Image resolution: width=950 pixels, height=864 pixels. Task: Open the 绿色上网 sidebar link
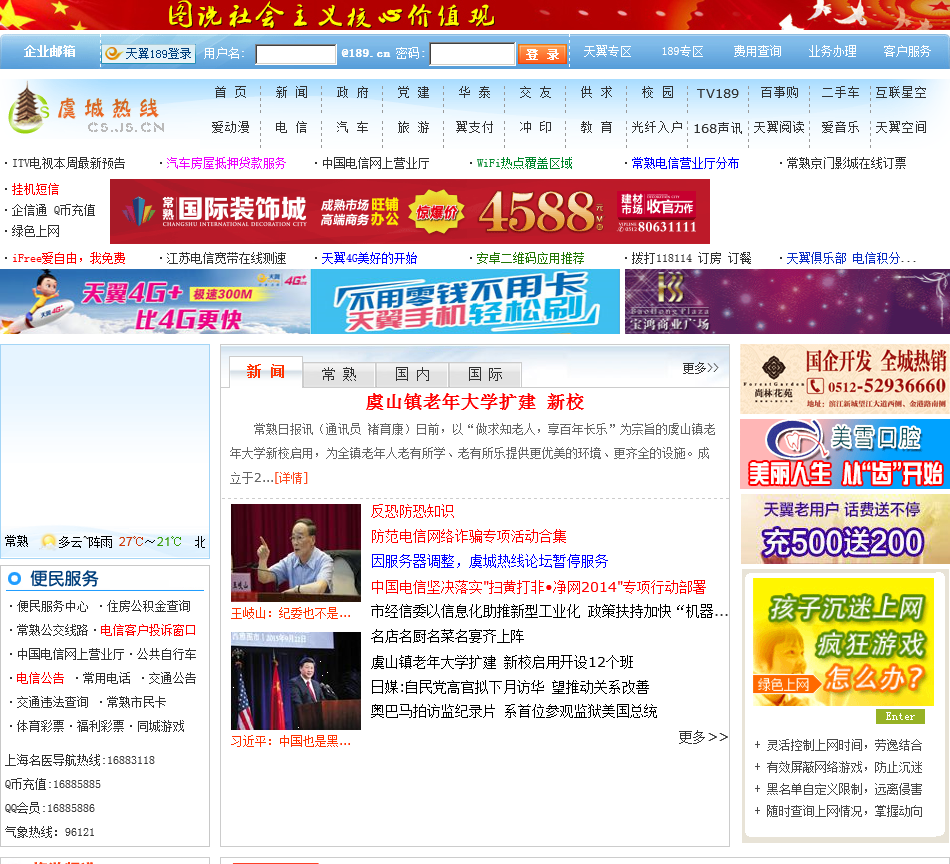[x=35, y=231]
